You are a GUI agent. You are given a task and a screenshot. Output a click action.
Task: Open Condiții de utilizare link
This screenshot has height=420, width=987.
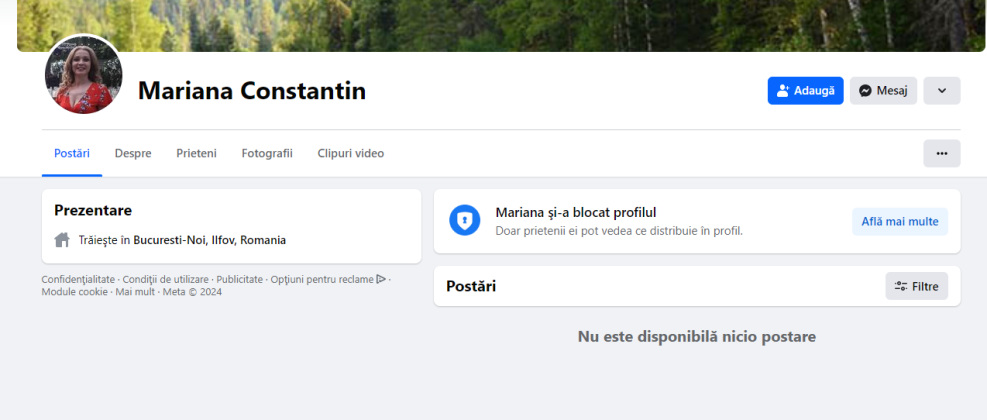click(166, 279)
